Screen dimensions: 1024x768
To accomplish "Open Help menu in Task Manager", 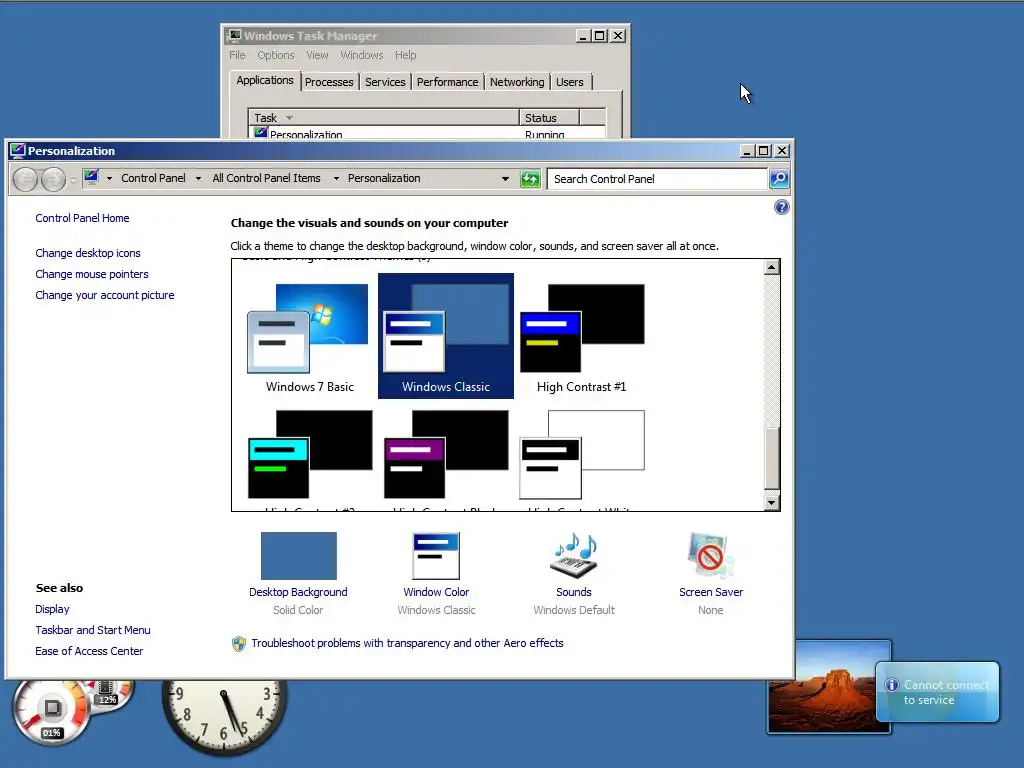I will pos(406,55).
